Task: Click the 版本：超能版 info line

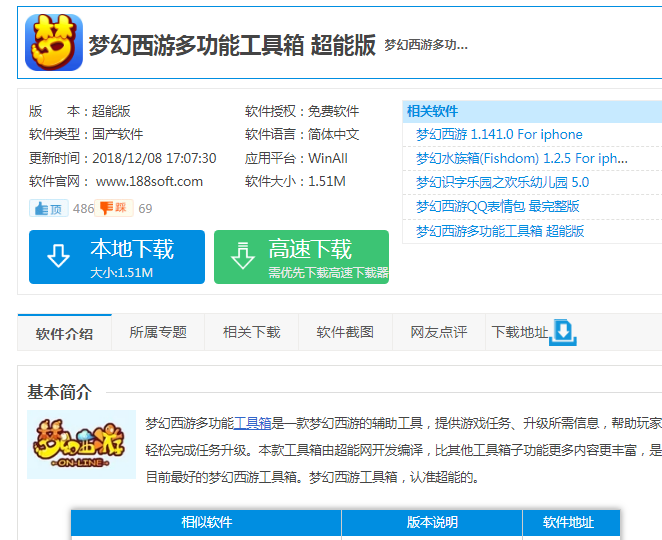Action: click(80, 111)
